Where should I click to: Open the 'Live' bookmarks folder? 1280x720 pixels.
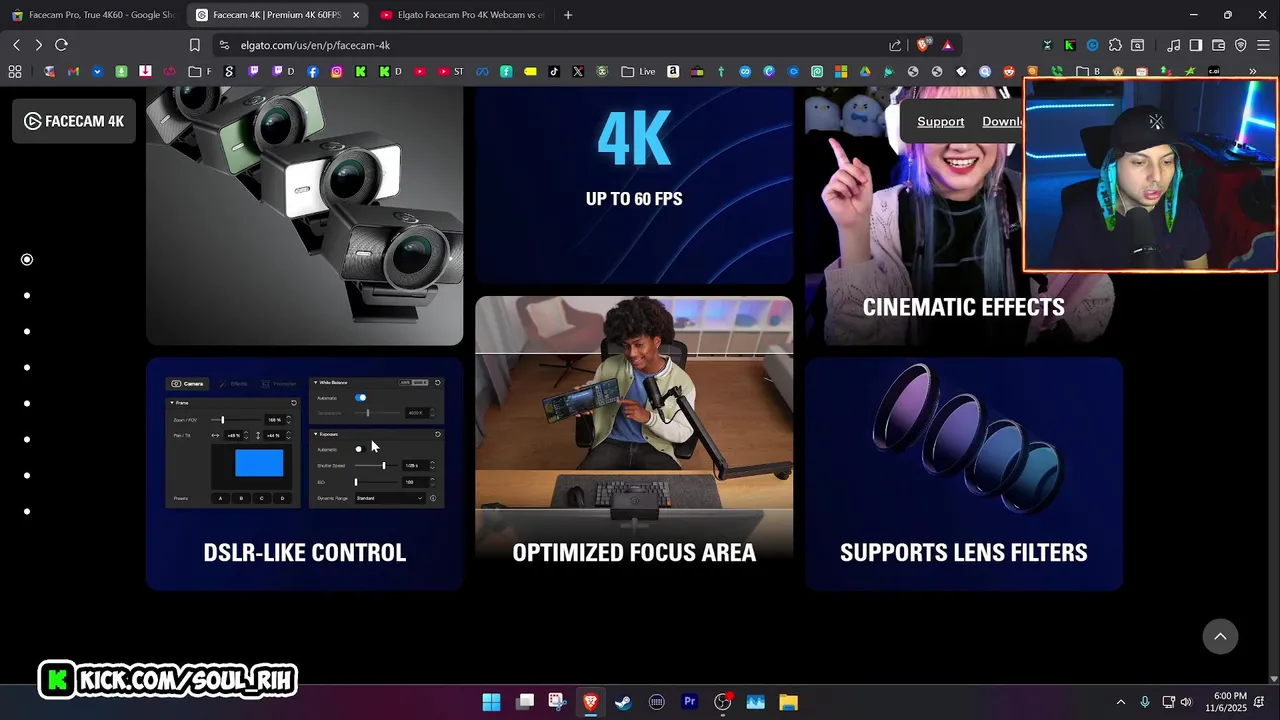coord(638,71)
